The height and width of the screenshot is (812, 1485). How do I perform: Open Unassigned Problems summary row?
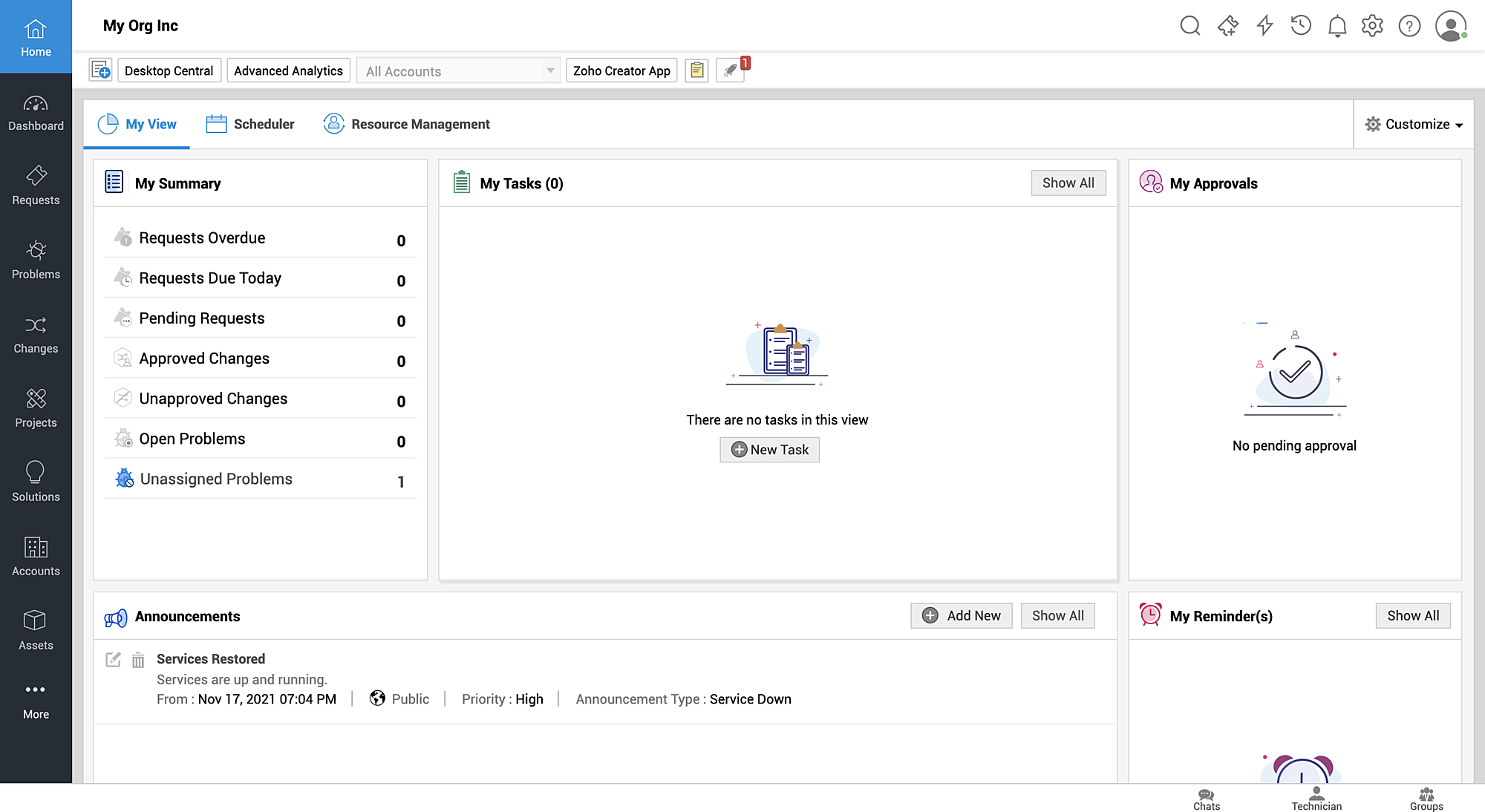216,479
